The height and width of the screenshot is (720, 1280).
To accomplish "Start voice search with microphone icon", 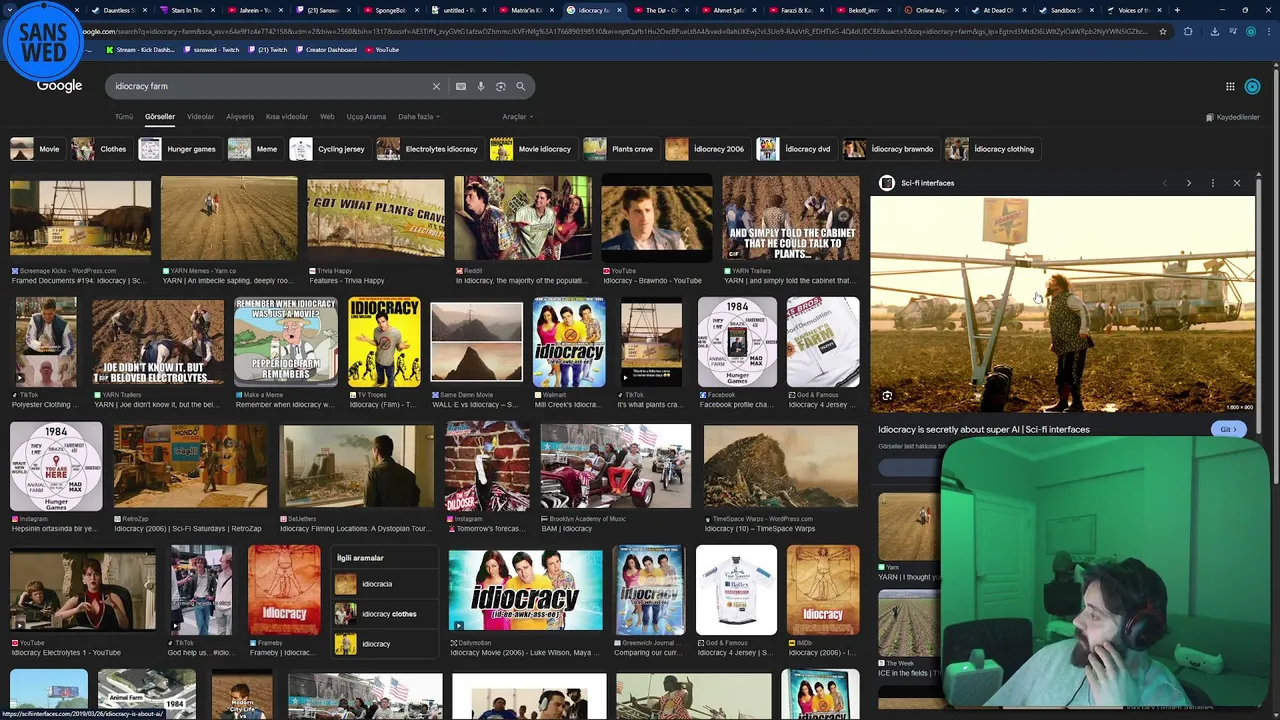I will 481,86.
